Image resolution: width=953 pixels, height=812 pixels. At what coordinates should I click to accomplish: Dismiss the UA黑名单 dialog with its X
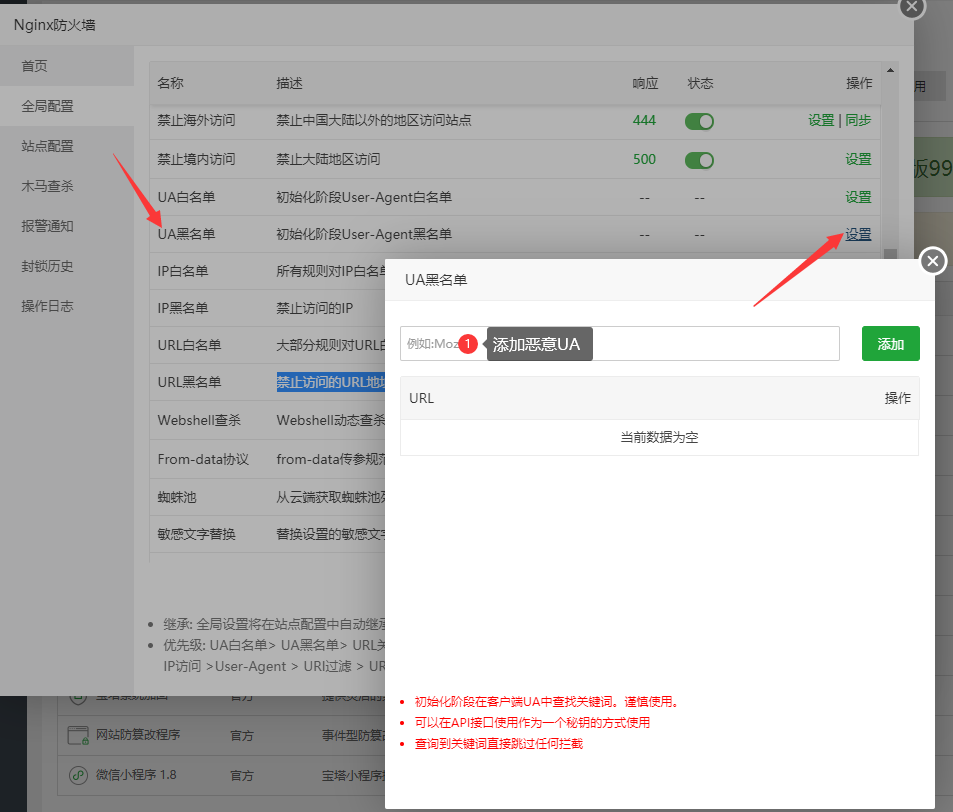[x=932, y=260]
